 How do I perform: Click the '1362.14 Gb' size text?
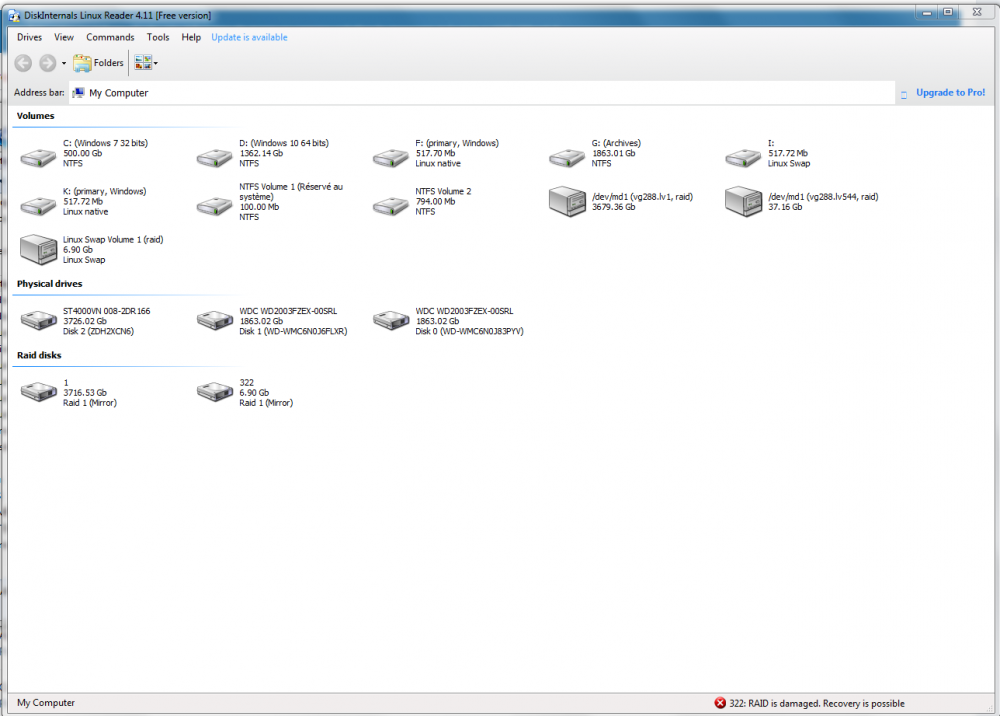(261, 153)
